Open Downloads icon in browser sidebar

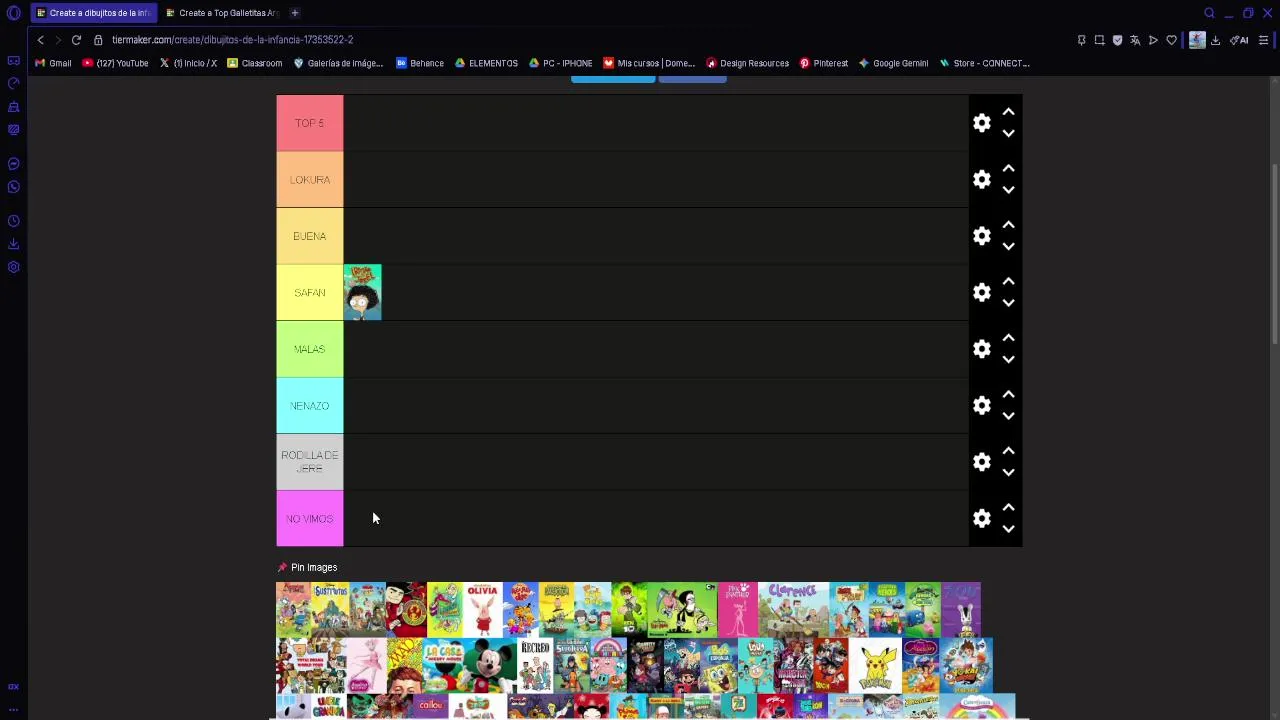tap(14, 244)
